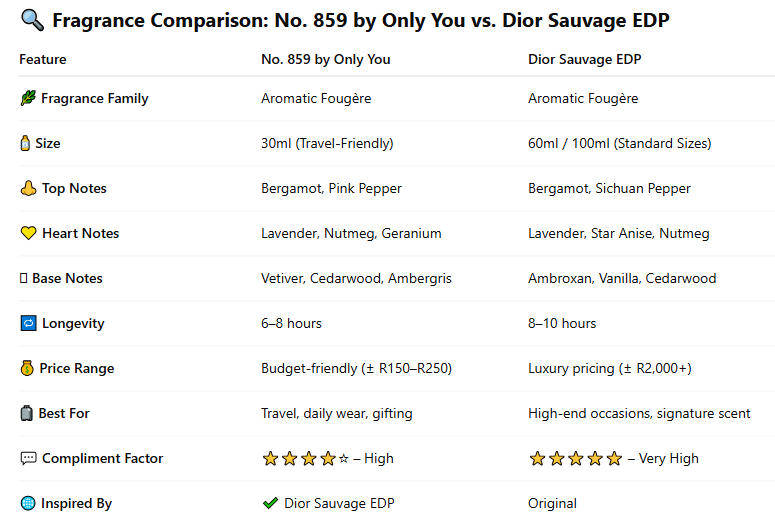Screen dimensions: 775x532
Task: Click the No. 859 by Only You header
Action: pyautogui.click(x=325, y=59)
